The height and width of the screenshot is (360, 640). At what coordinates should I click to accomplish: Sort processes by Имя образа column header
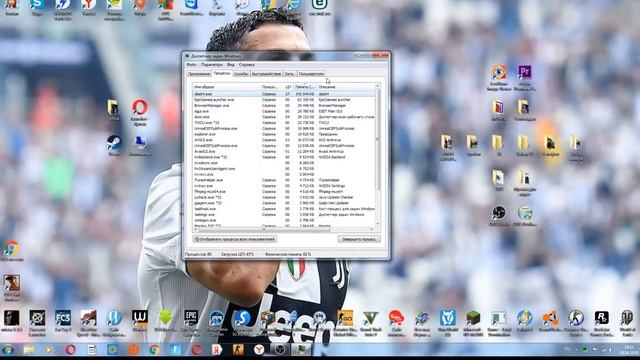pyautogui.click(x=227, y=87)
